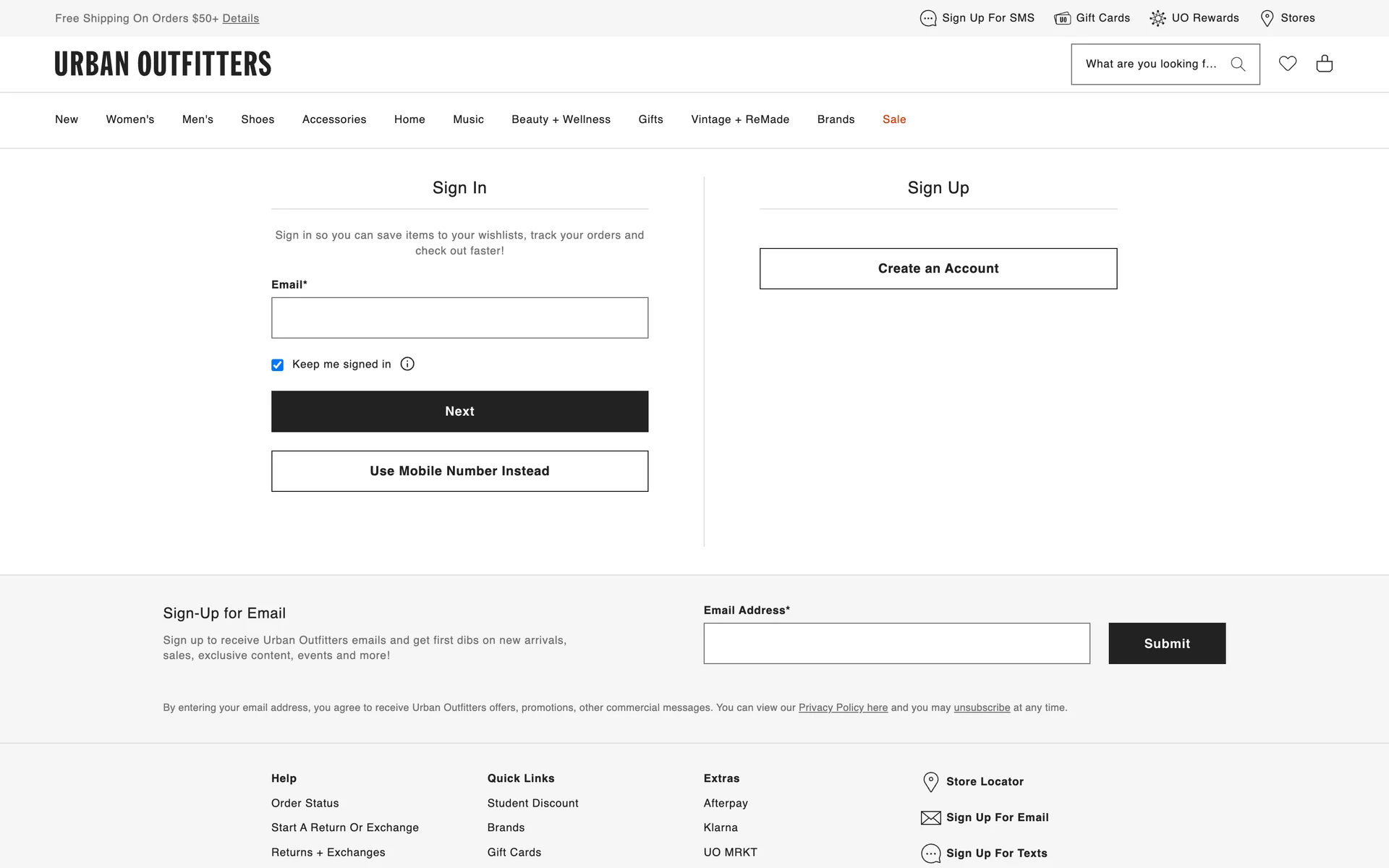Click the UO Rewards sun icon
This screenshot has width=1389, height=868.
[x=1157, y=18]
